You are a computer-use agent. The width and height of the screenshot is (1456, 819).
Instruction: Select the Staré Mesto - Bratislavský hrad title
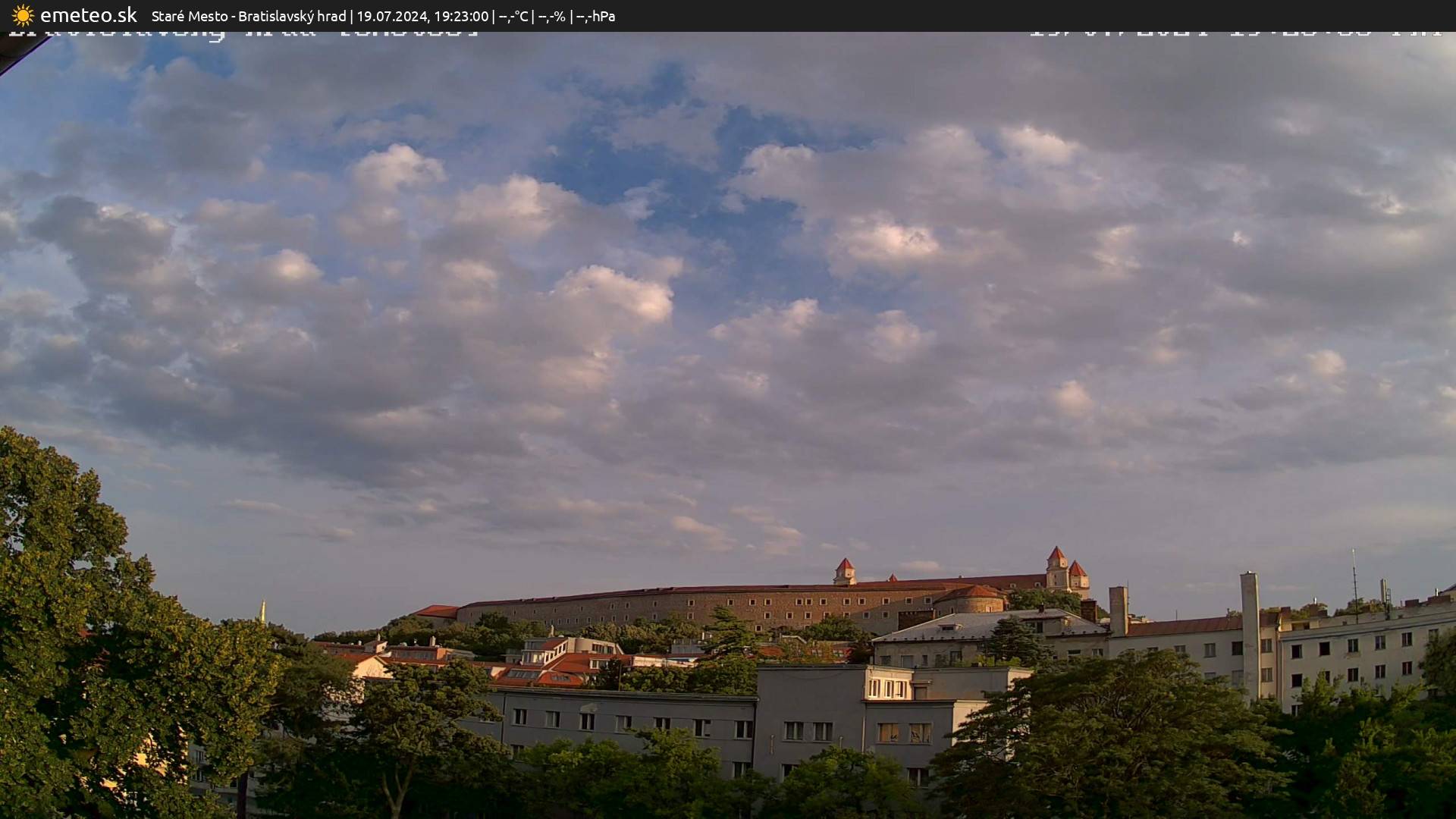coord(249,16)
